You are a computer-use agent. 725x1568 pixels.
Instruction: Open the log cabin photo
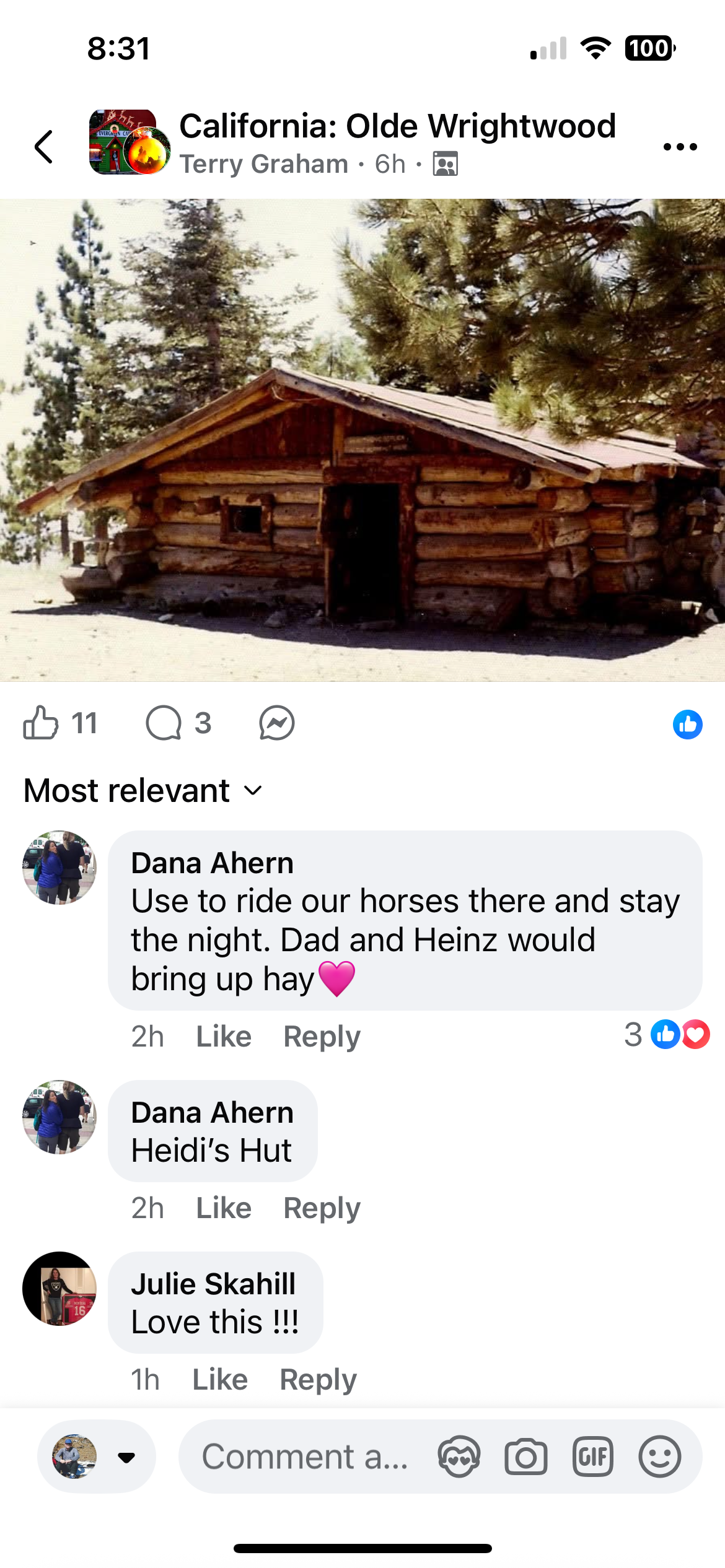click(x=362, y=440)
